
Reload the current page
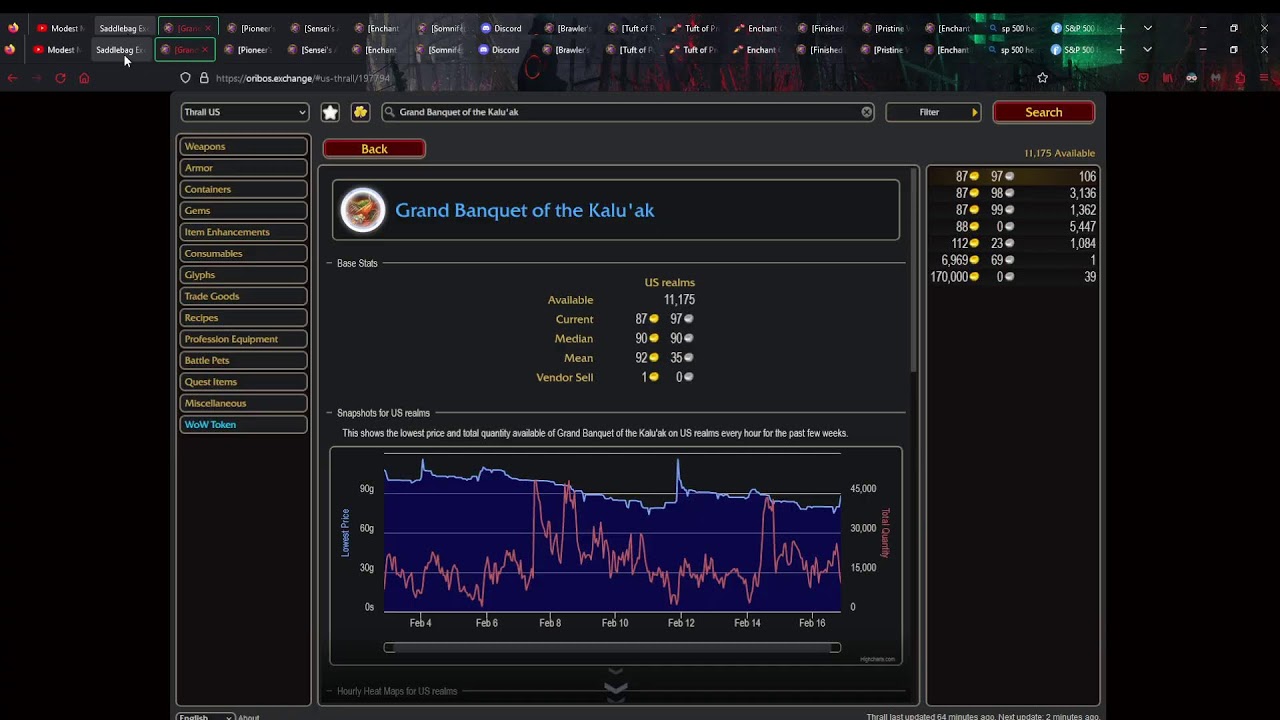pos(60,78)
